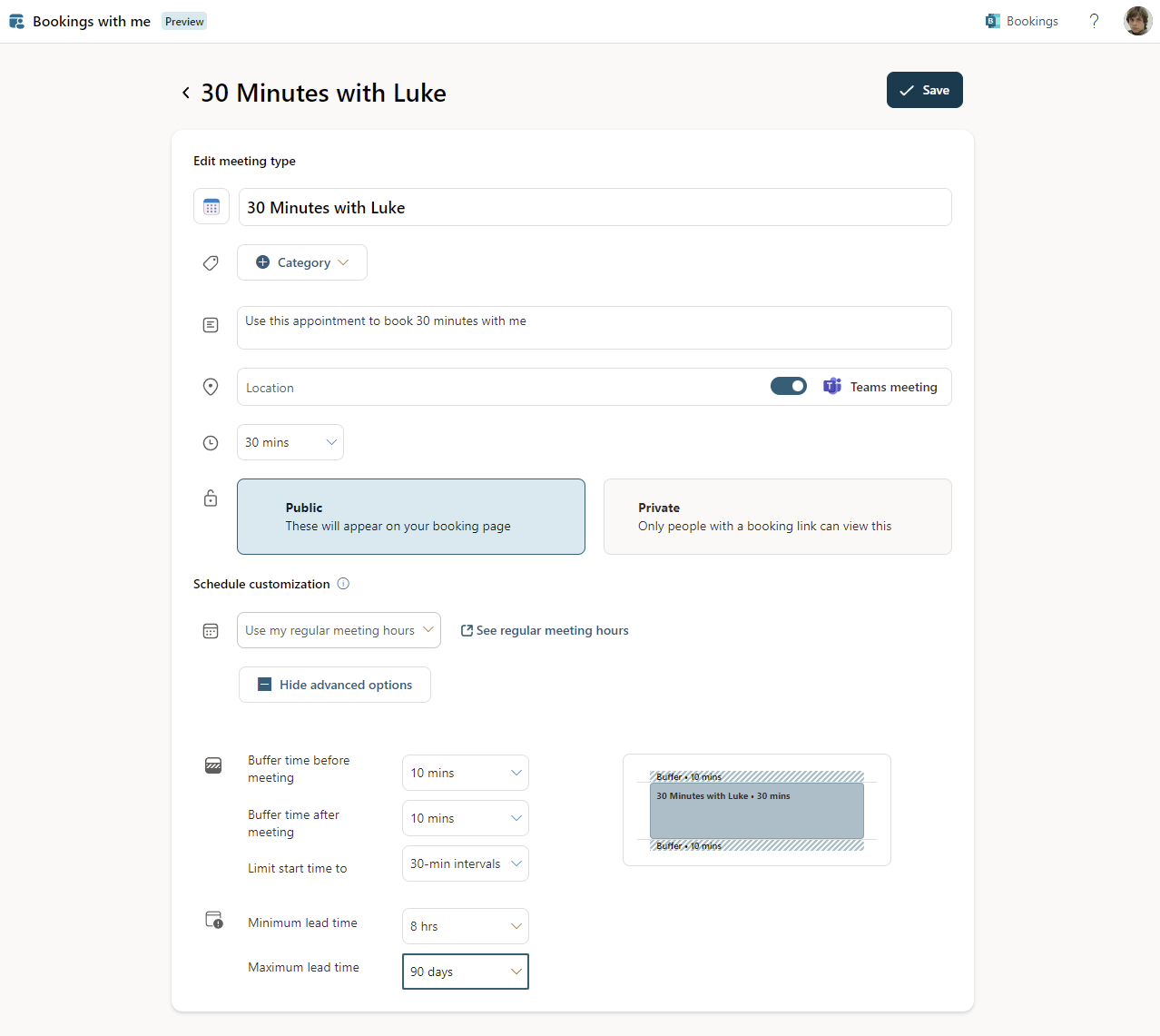Open See regular meeting hours link
Screen dimensions: 1160x1036
point(545,630)
